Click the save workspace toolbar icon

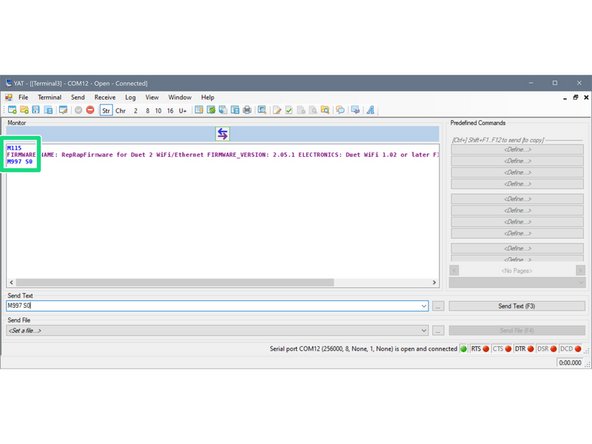pyautogui.click(x=48, y=110)
